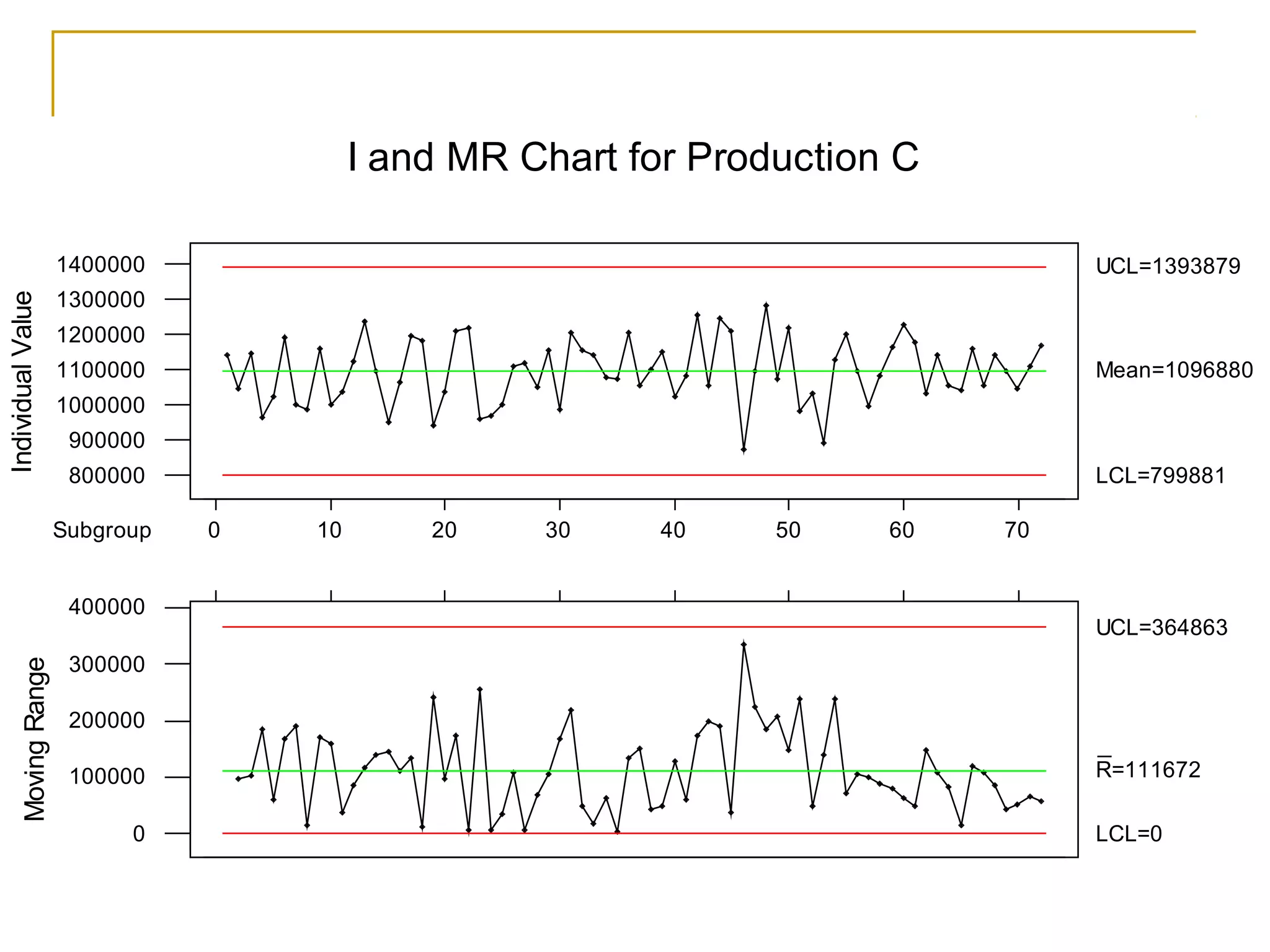1270x952 pixels.
Task: Click the 1400000 tick label on Individual chart
Action: point(100,265)
